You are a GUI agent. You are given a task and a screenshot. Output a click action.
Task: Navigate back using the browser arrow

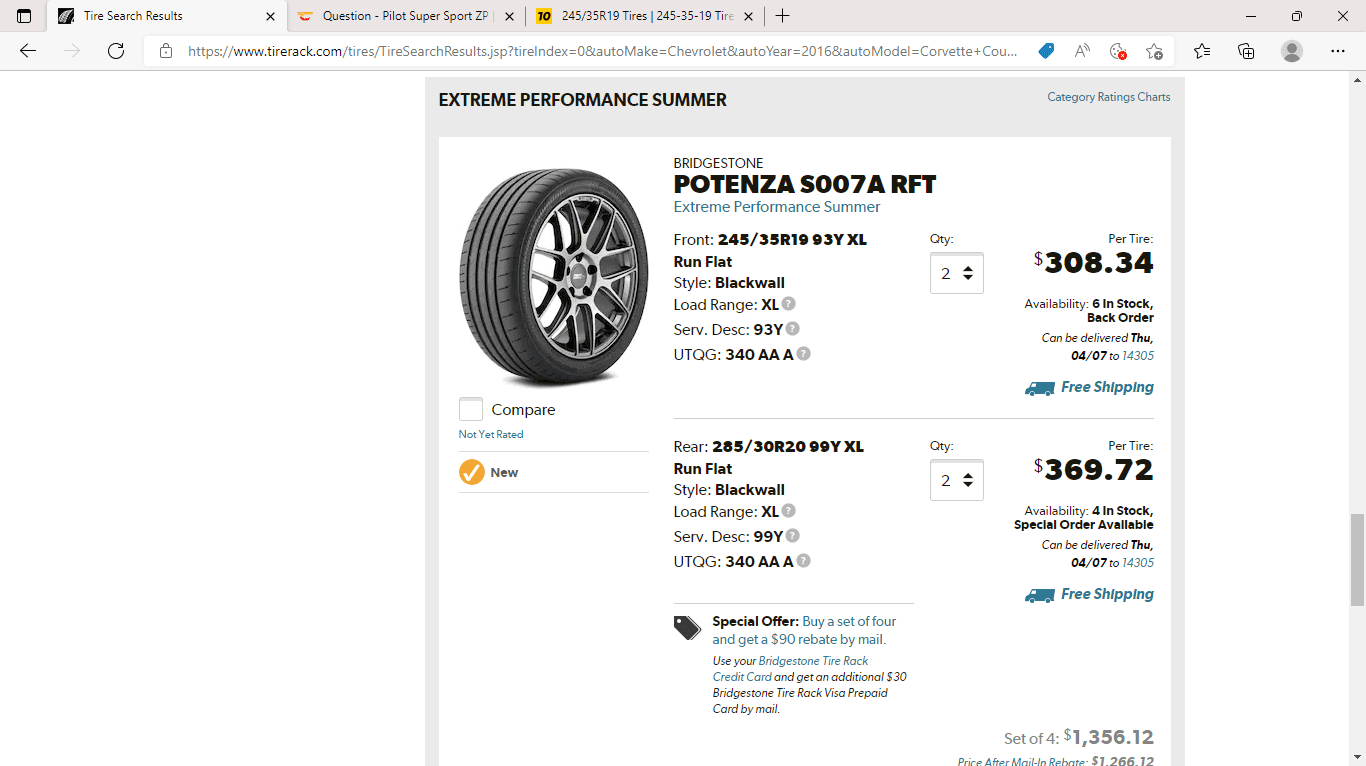tap(27, 50)
